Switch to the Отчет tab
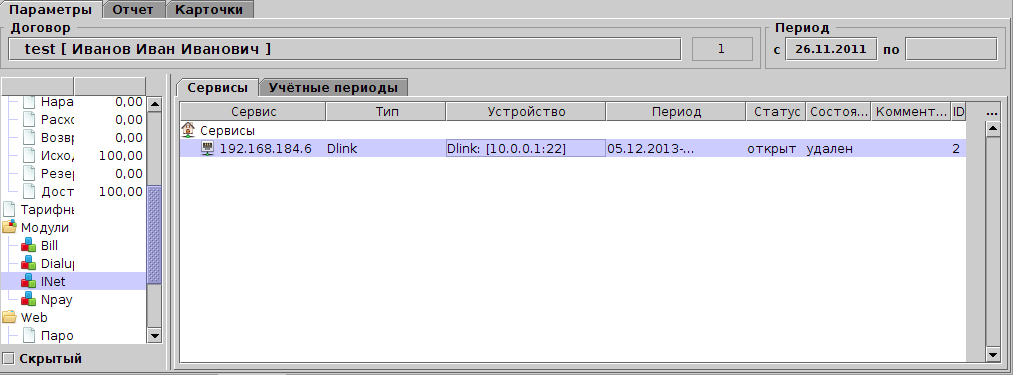Viewport: 1013px width, 375px height. pyautogui.click(x=134, y=10)
